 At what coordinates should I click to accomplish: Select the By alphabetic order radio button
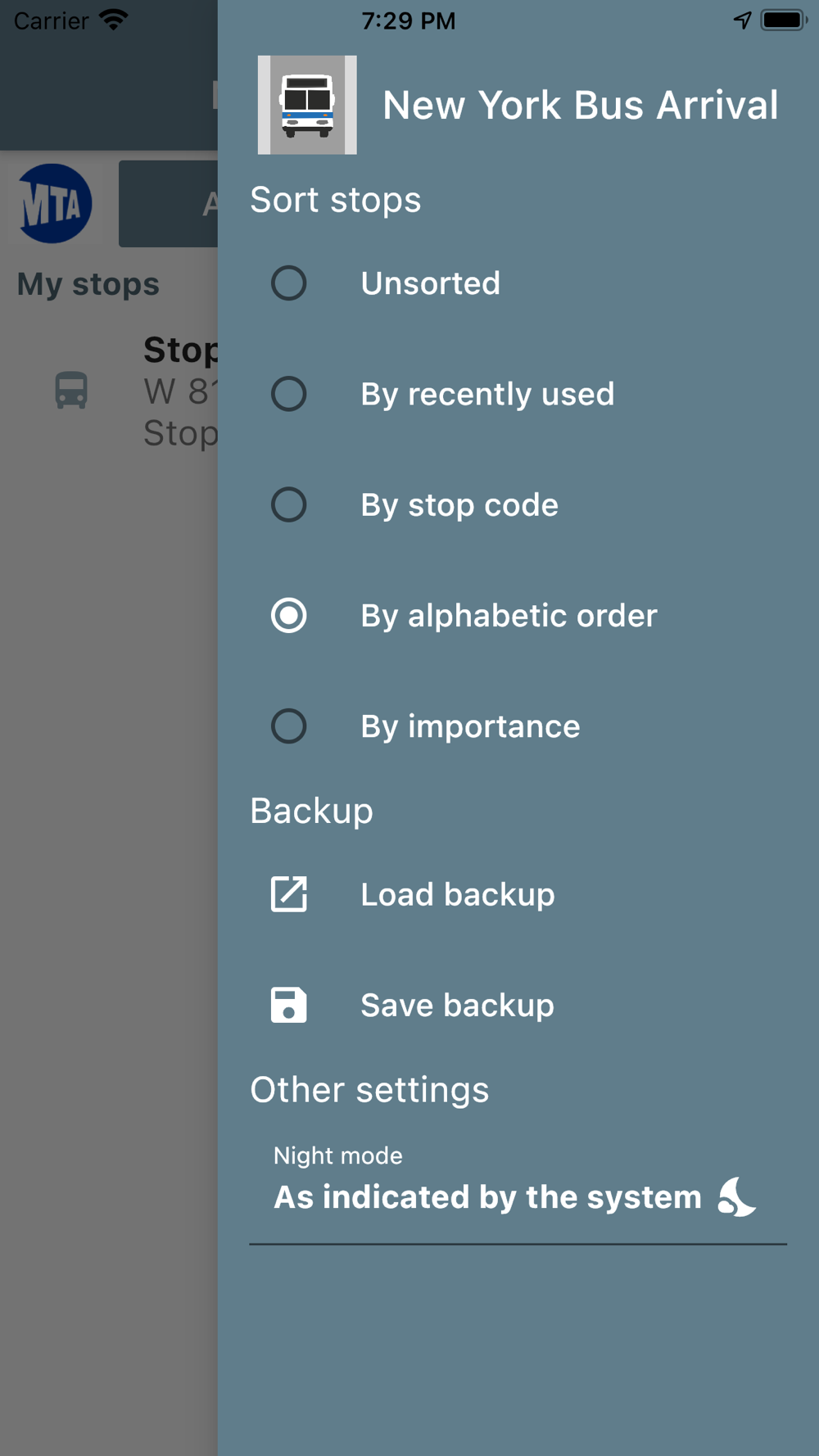pyautogui.click(x=288, y=615)
